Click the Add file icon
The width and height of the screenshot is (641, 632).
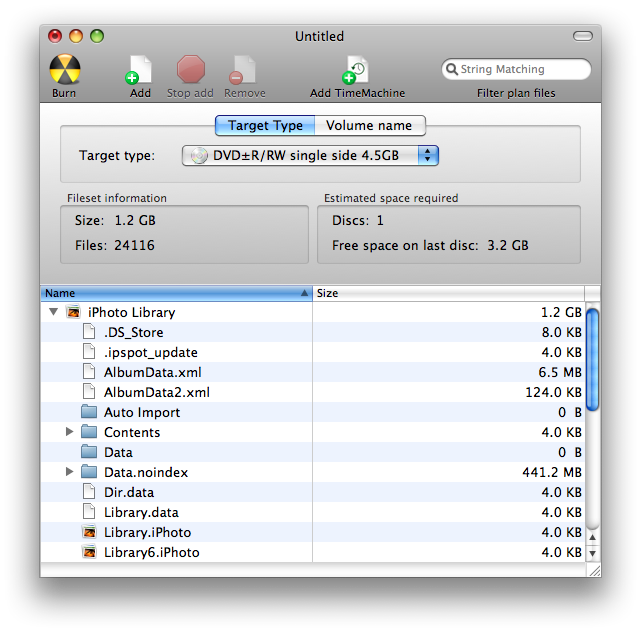[139, 69]
